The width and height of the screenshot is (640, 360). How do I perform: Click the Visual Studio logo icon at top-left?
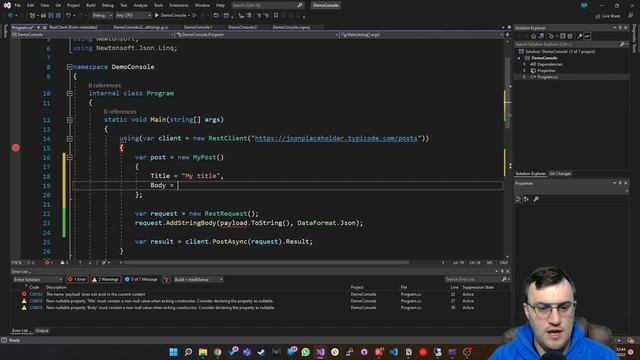point(7,5)
